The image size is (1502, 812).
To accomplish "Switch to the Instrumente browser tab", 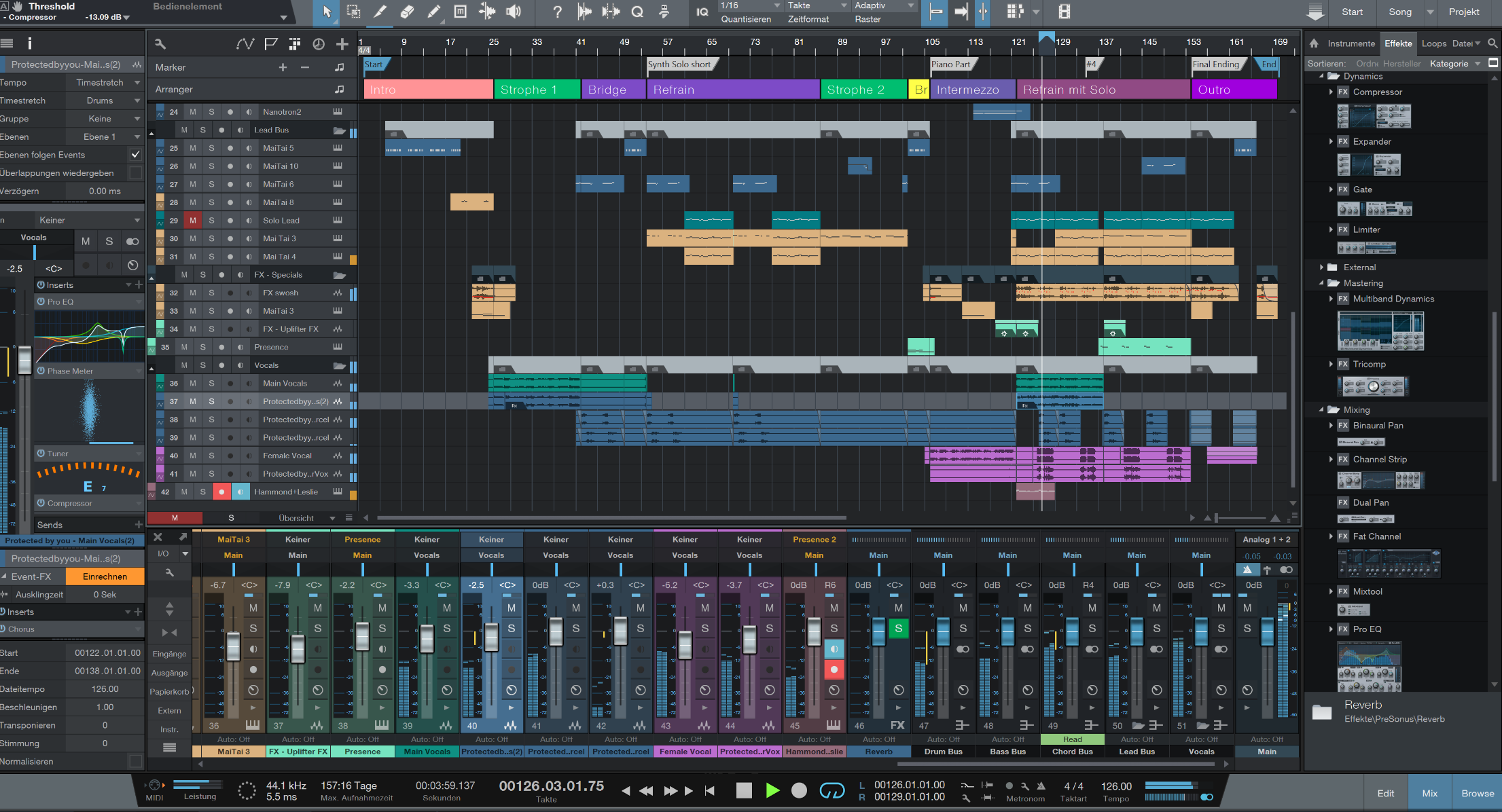I will (x=1351, y=43).
